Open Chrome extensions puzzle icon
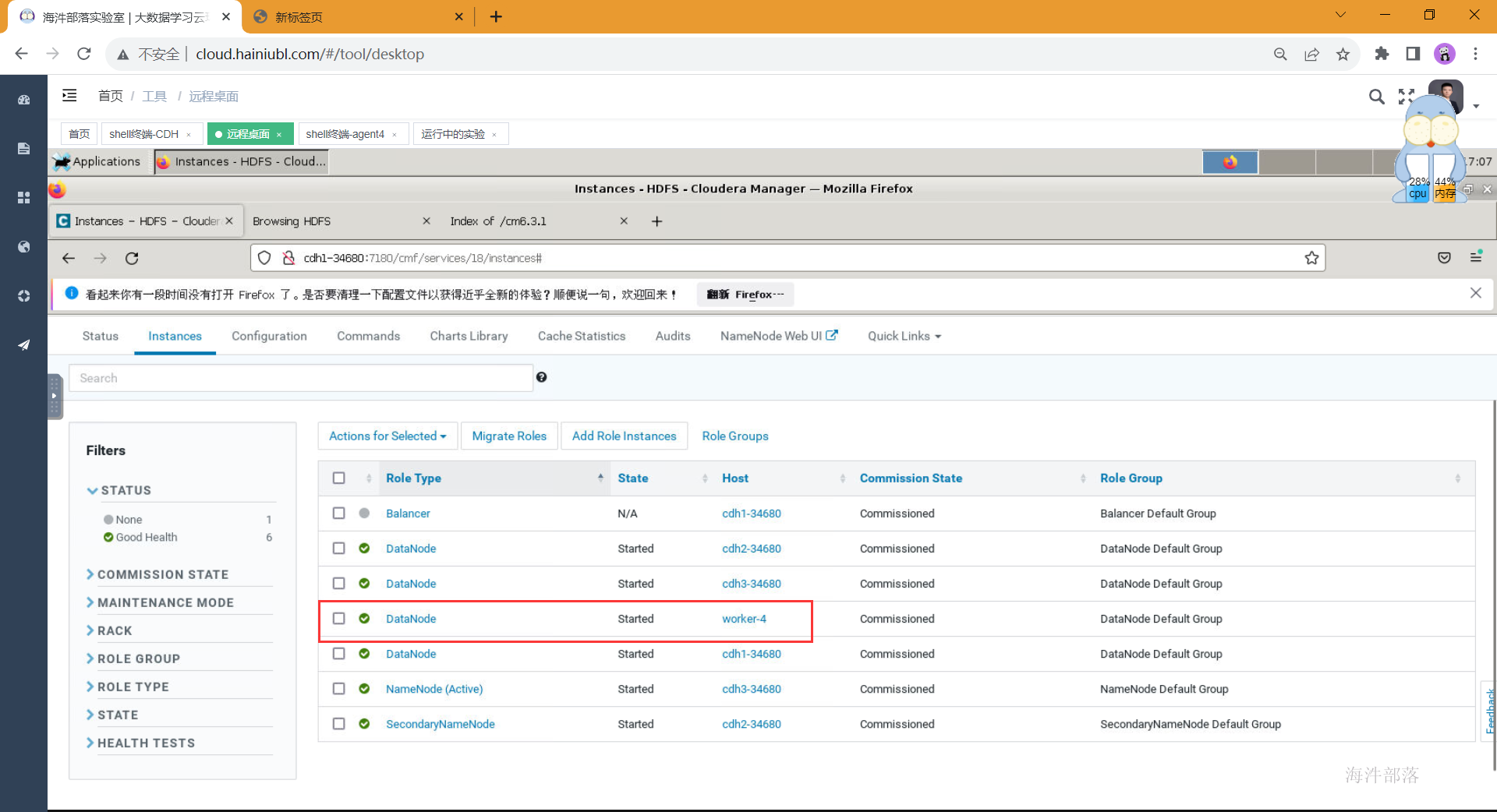 (1382, 54)
